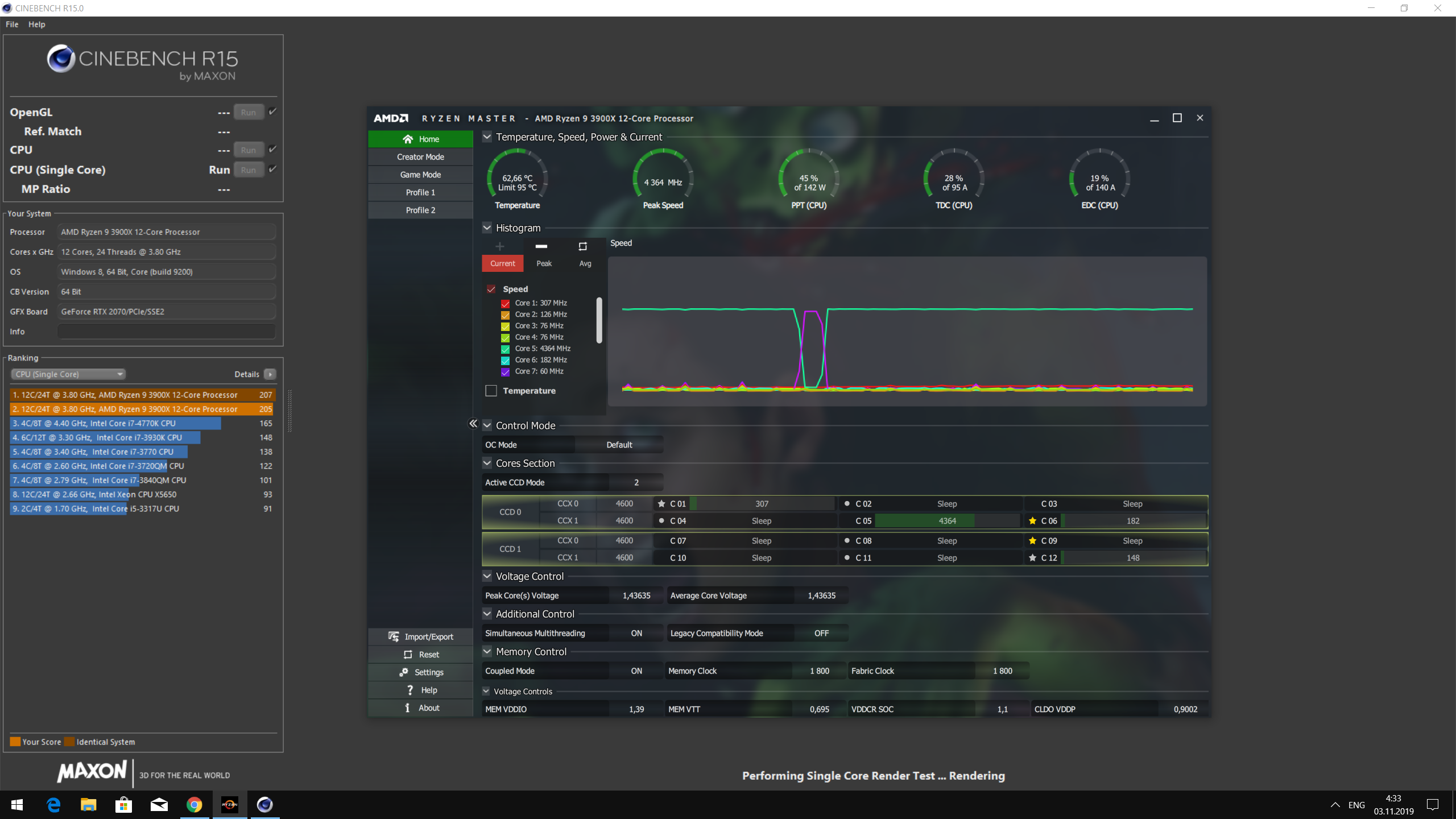1456x819 pixels.
Task: Open Chrome from the taskbar
Action: 195,805
